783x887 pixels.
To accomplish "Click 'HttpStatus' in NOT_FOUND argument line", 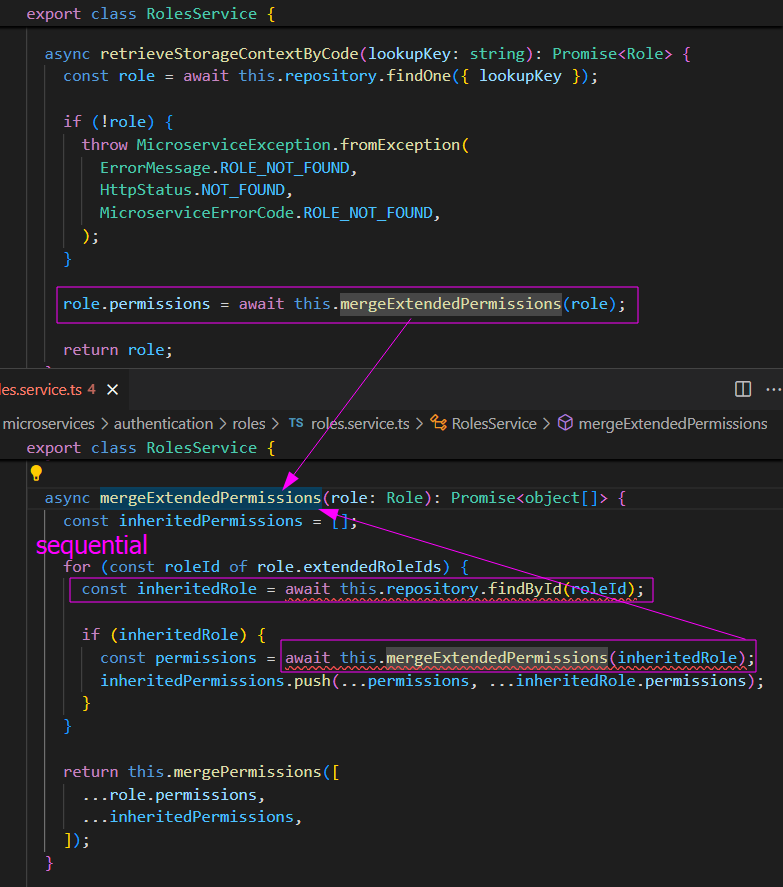I will click(x=146, y=190).
